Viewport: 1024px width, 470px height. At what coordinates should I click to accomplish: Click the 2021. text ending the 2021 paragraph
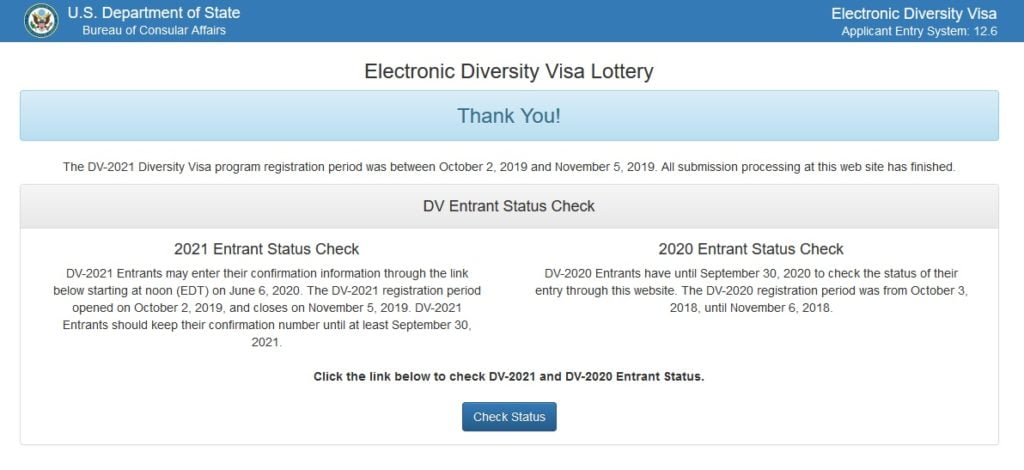click(x=267, y=342)
